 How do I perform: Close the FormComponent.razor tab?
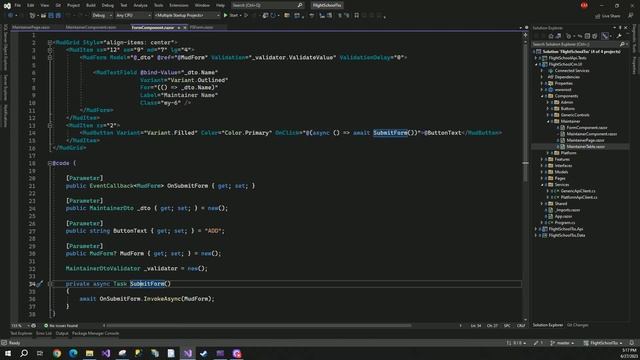pyautogui.click(x=185, y=28)
